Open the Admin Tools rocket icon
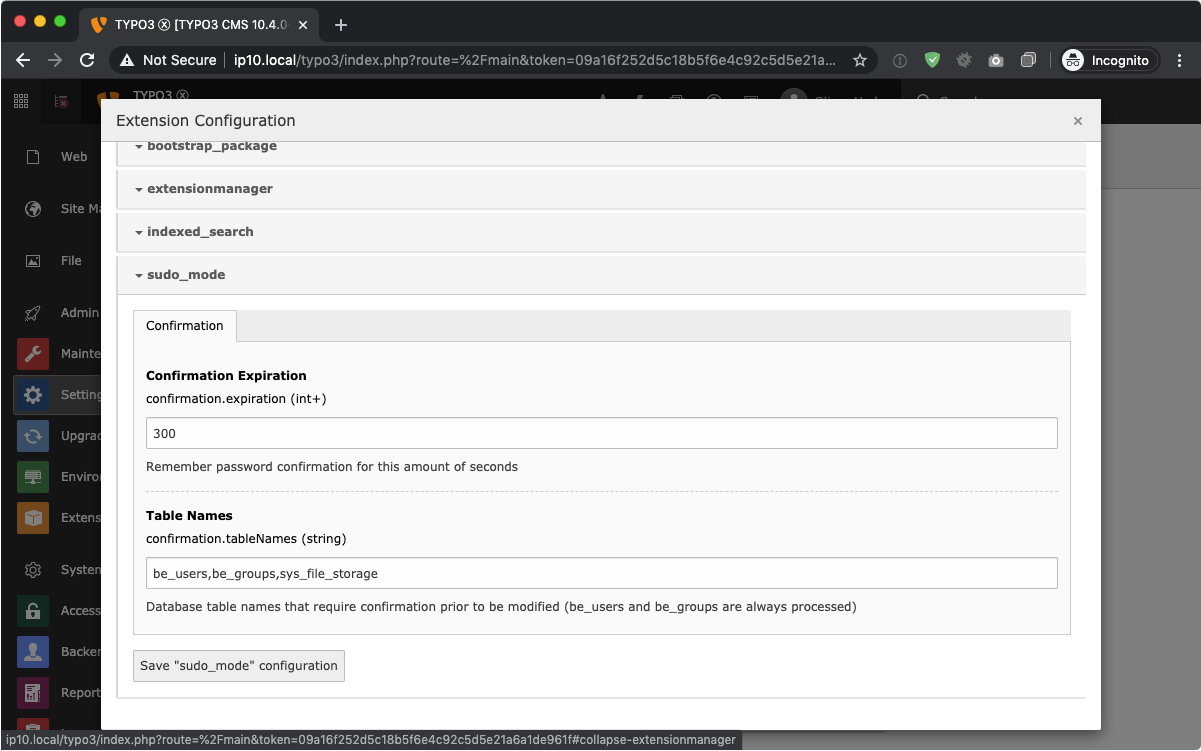Viewport: 1201px width, 751px height. click(33, 313)
